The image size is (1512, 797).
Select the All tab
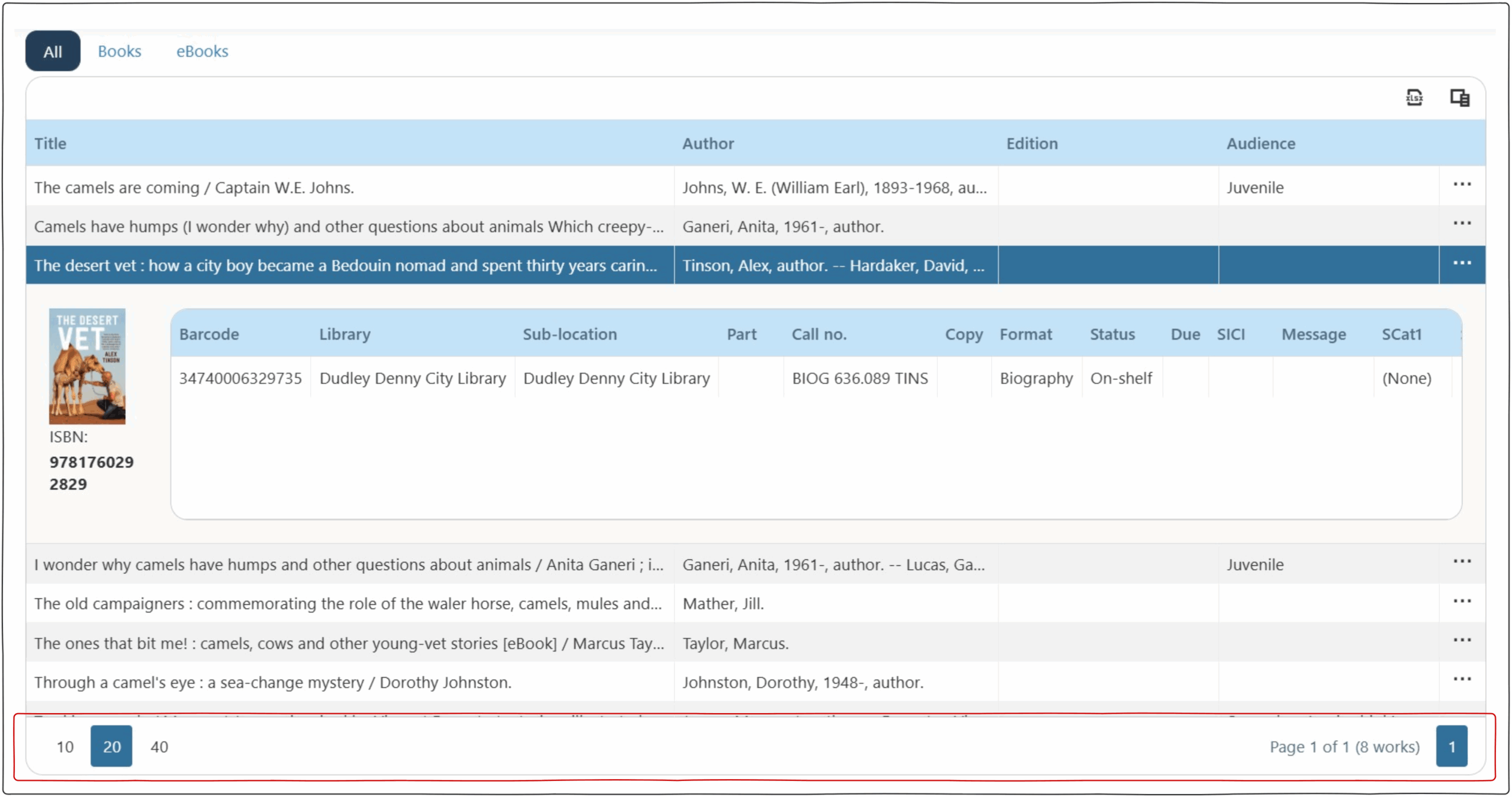53,51
